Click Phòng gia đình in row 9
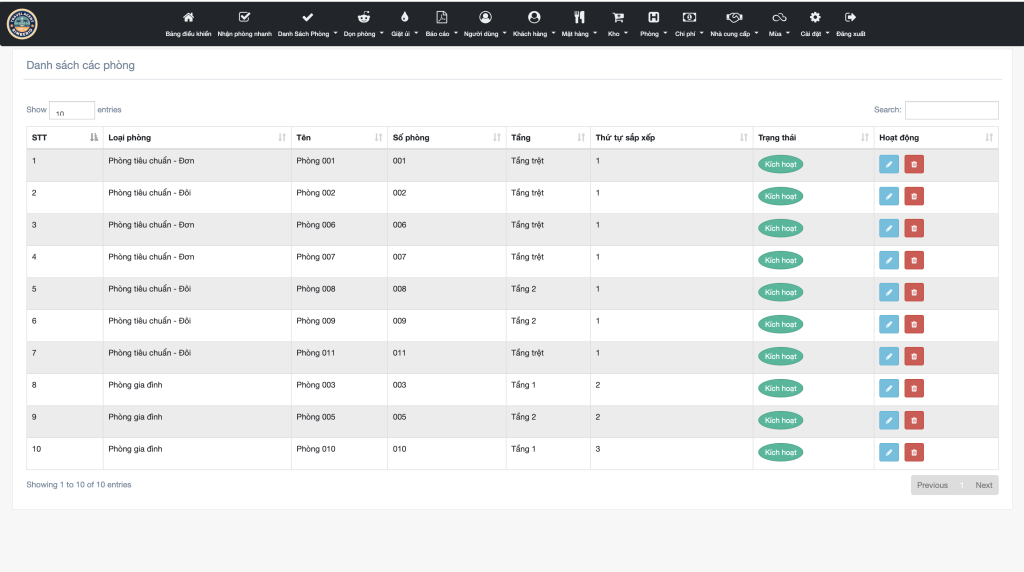Screen dimensions: 1024x572 (x=135, y=417)
